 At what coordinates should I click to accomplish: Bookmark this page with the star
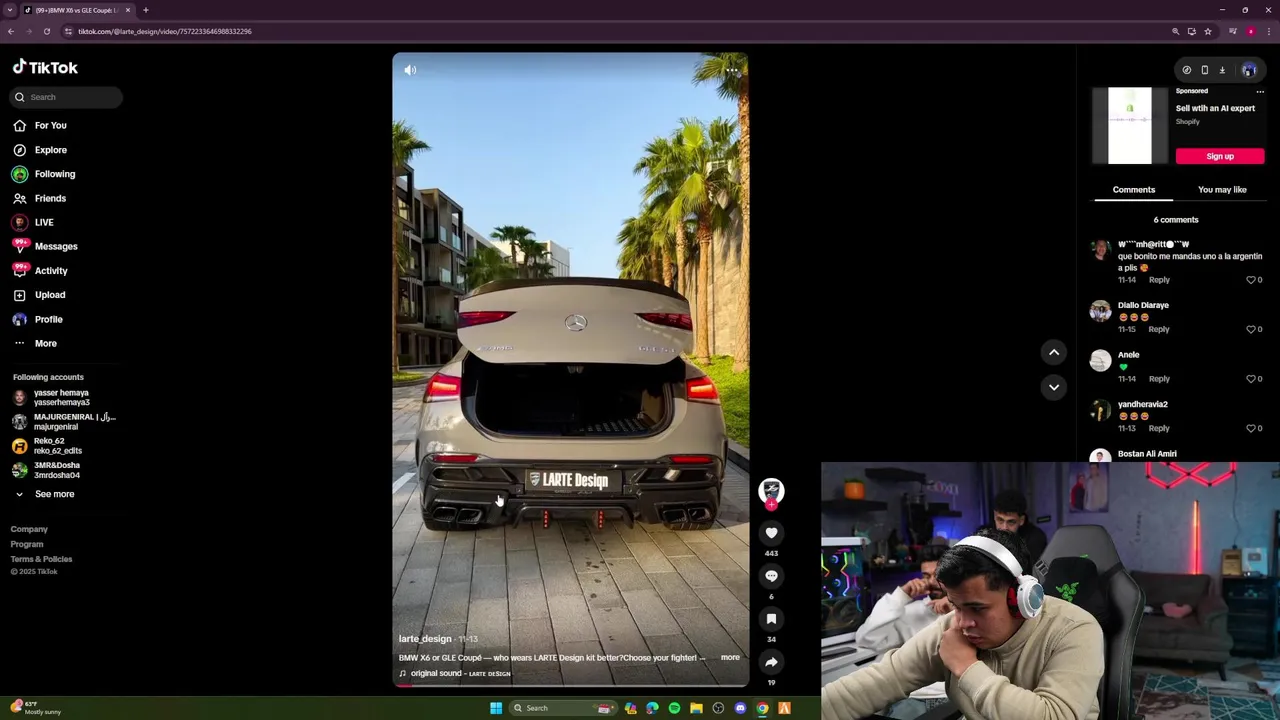(x=1208, y=31)
